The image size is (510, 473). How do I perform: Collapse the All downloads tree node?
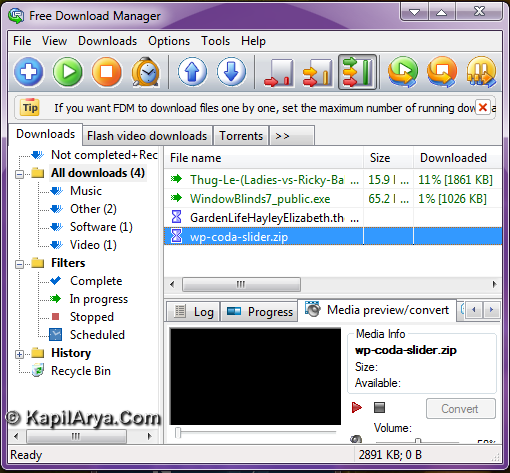point(19,174)
